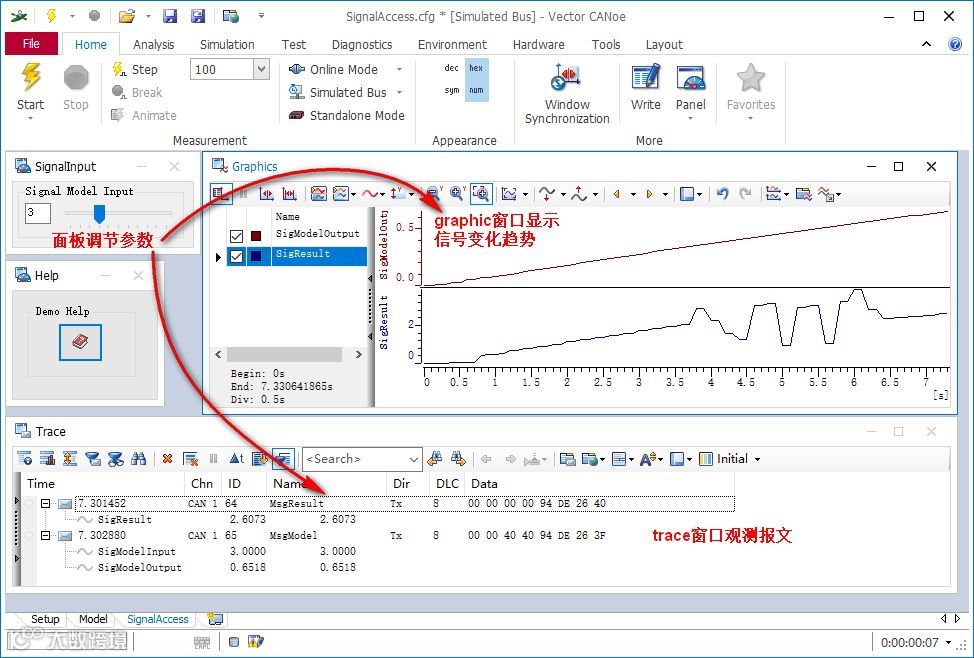Click the statistics icon in Trace toolbar
The image size is (974, 658).
pyautogui.click(x=47, y=459)
